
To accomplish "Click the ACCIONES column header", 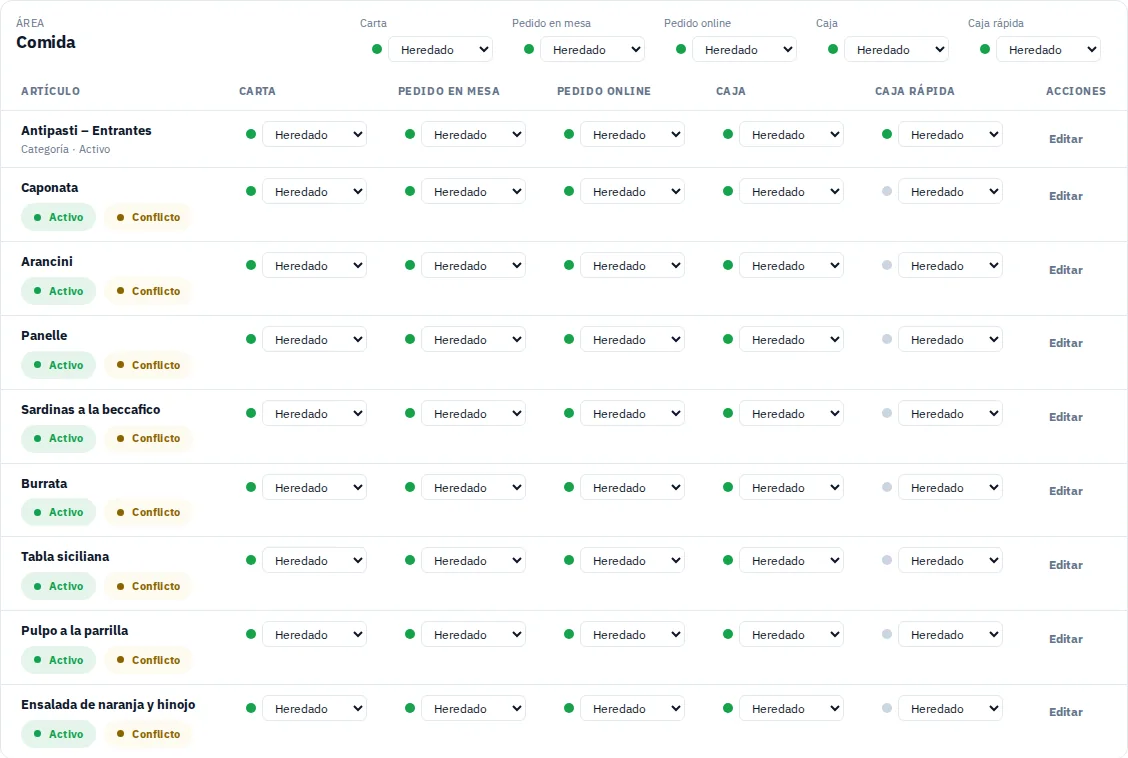I will (x=1076, y=91).
